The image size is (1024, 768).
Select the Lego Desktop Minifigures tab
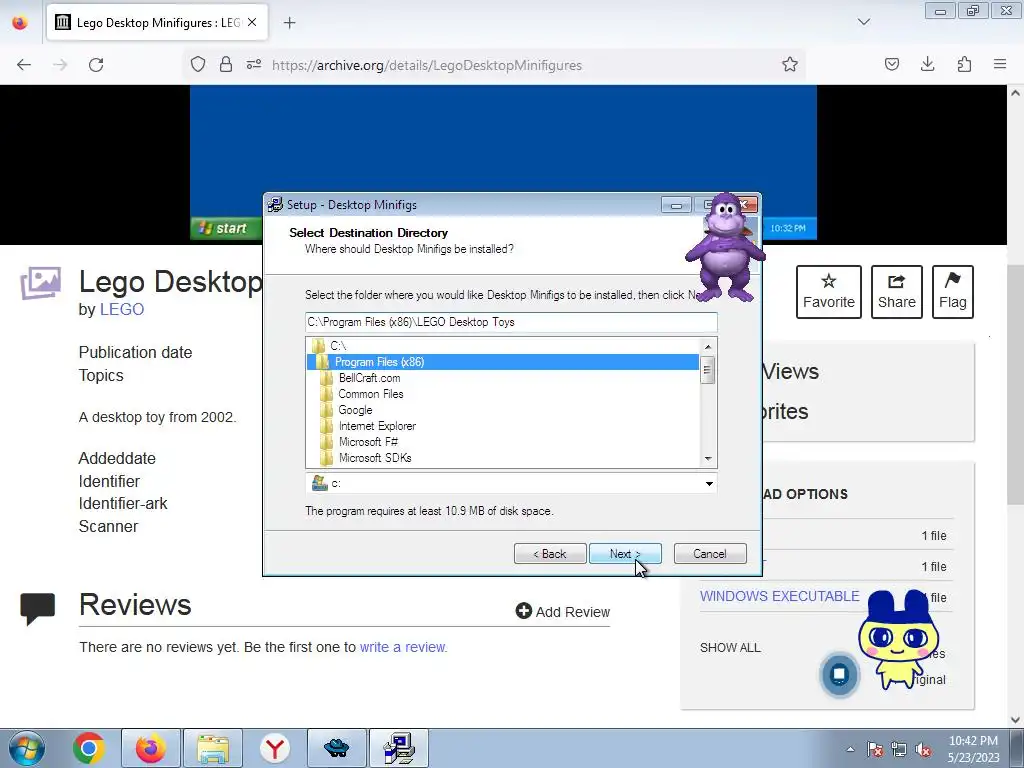157,22
